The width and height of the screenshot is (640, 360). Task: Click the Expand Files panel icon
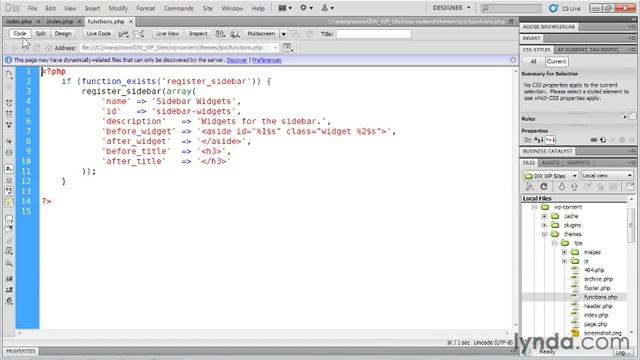(x=630, y=187)
